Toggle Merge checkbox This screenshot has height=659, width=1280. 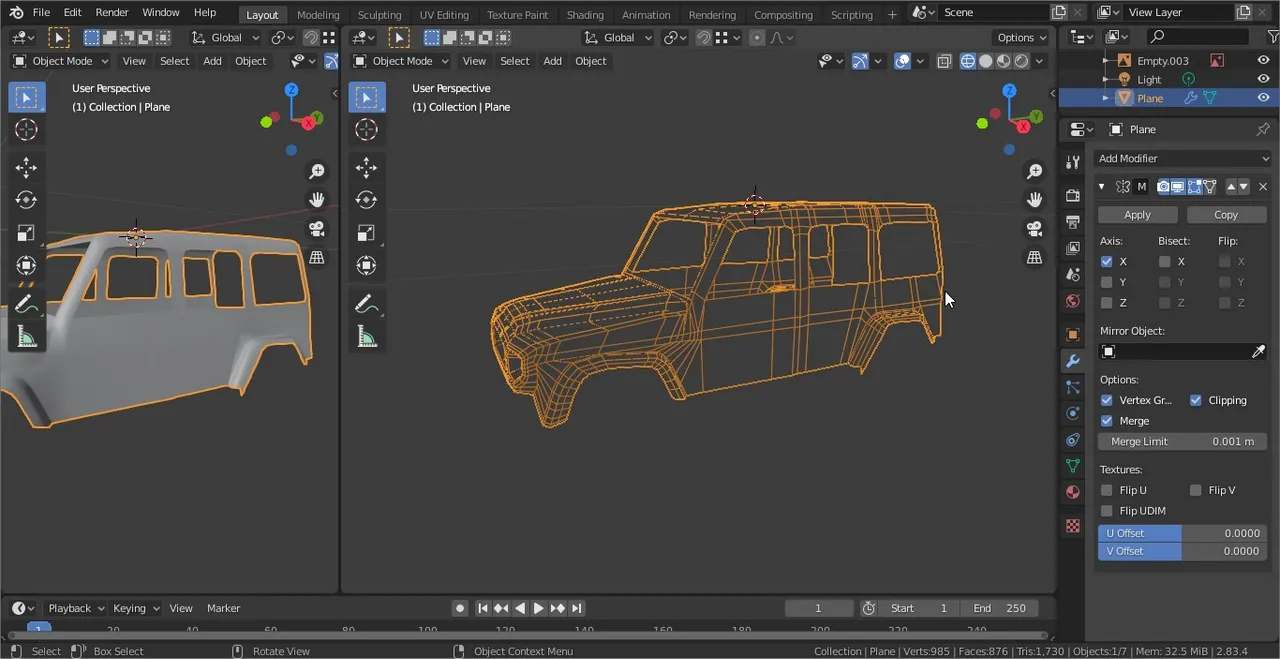[1106, 421]
